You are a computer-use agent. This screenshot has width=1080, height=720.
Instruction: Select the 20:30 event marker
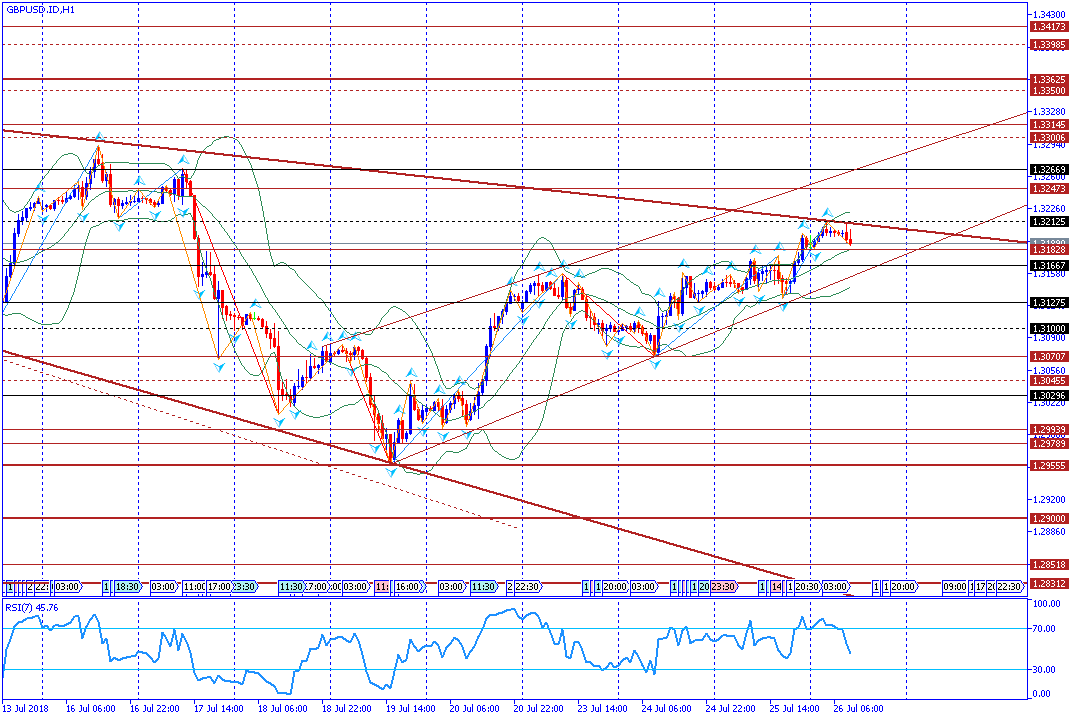click(x=808, y=587)
